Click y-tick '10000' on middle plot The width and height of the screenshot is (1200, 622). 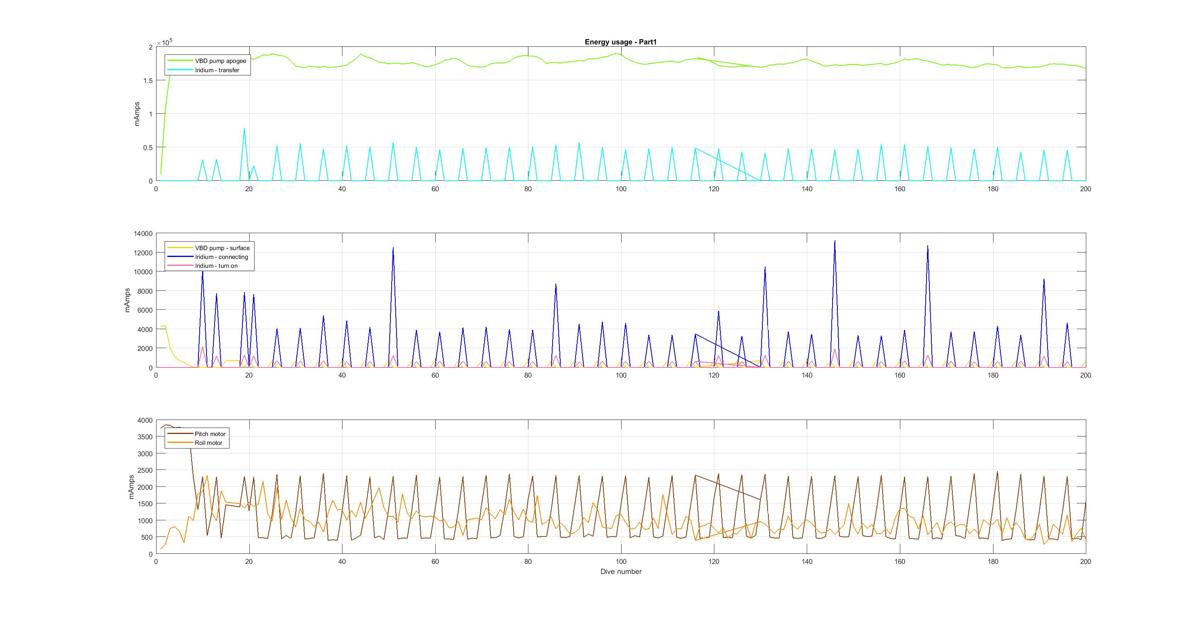pyautogui.click(x=141, y=271)
